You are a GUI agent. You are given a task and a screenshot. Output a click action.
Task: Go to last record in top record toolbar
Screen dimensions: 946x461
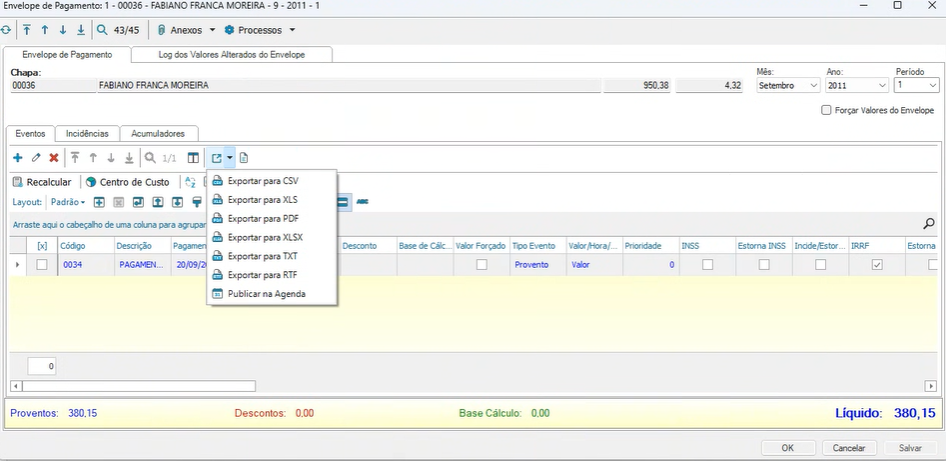(x=81, y=30)
